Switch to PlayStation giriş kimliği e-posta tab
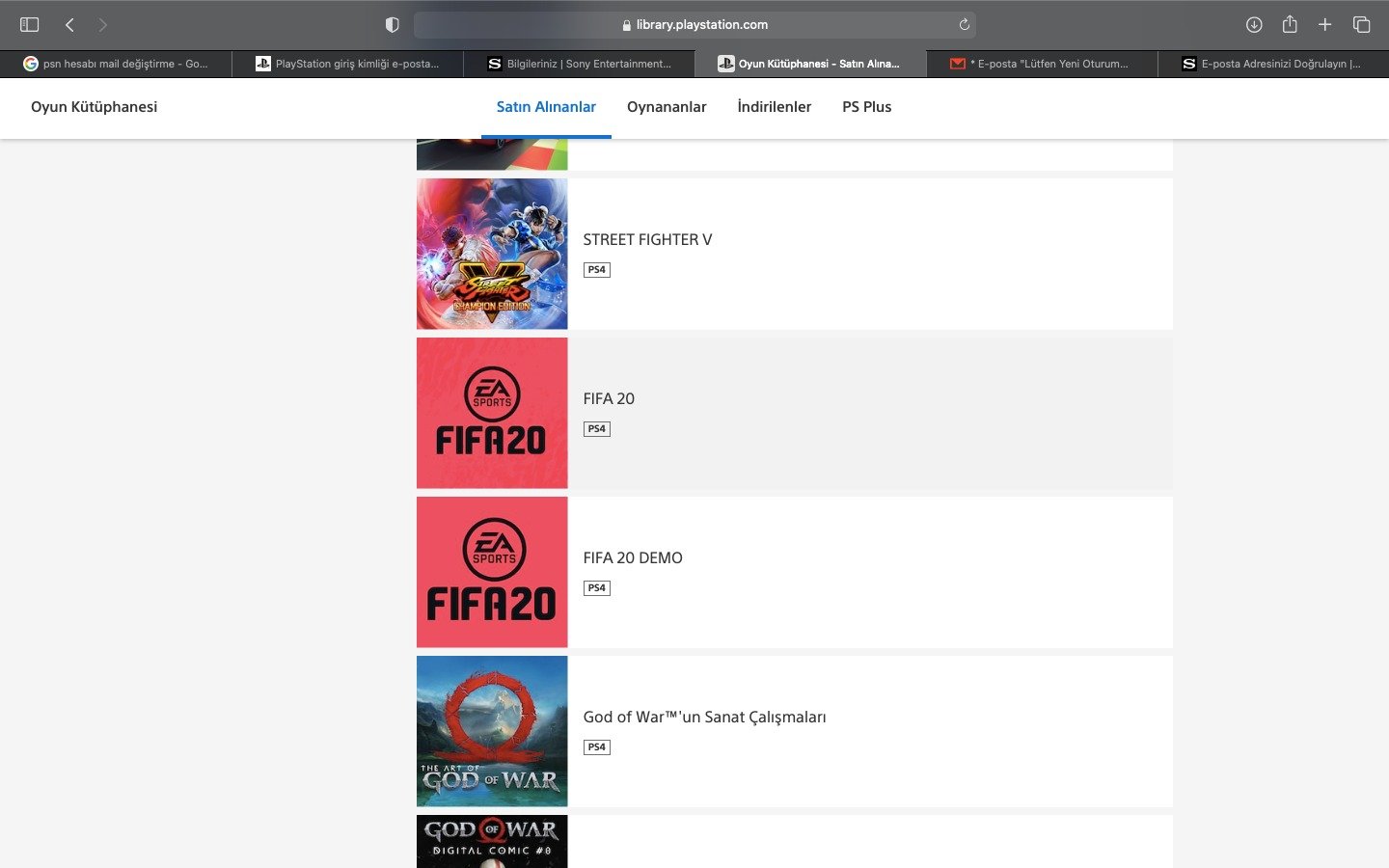 [x=347, y=64]
